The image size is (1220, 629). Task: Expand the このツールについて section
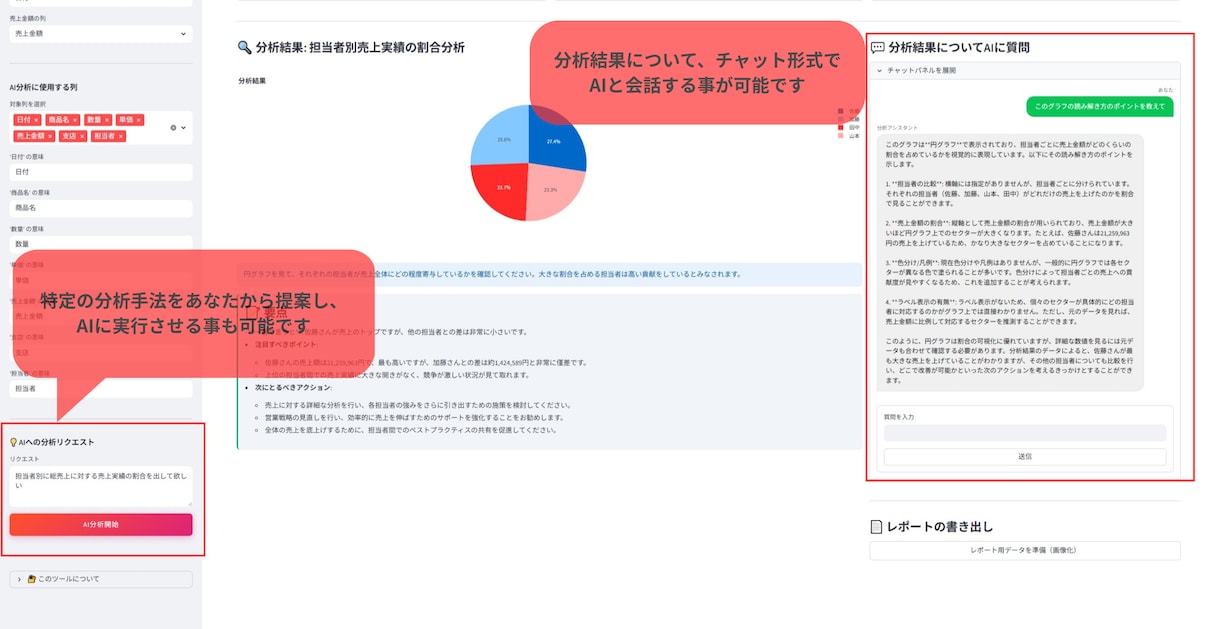(101, 579)
